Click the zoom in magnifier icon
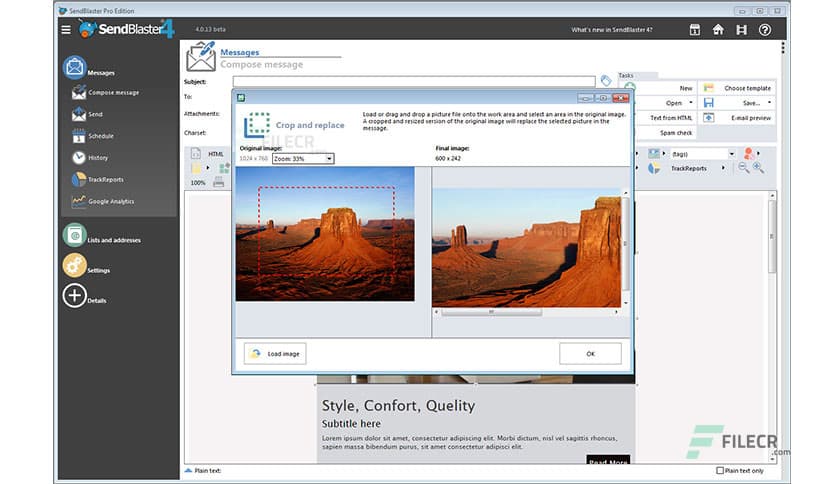This screenshot has height=484, width=836. pyautogui.click(x=758, y=168)
